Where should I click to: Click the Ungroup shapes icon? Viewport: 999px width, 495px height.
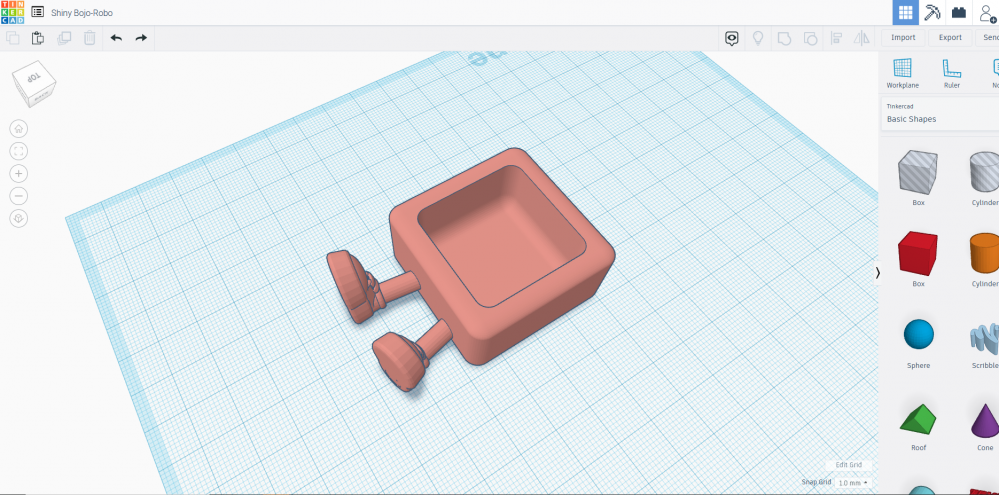(x=810, y=38)
